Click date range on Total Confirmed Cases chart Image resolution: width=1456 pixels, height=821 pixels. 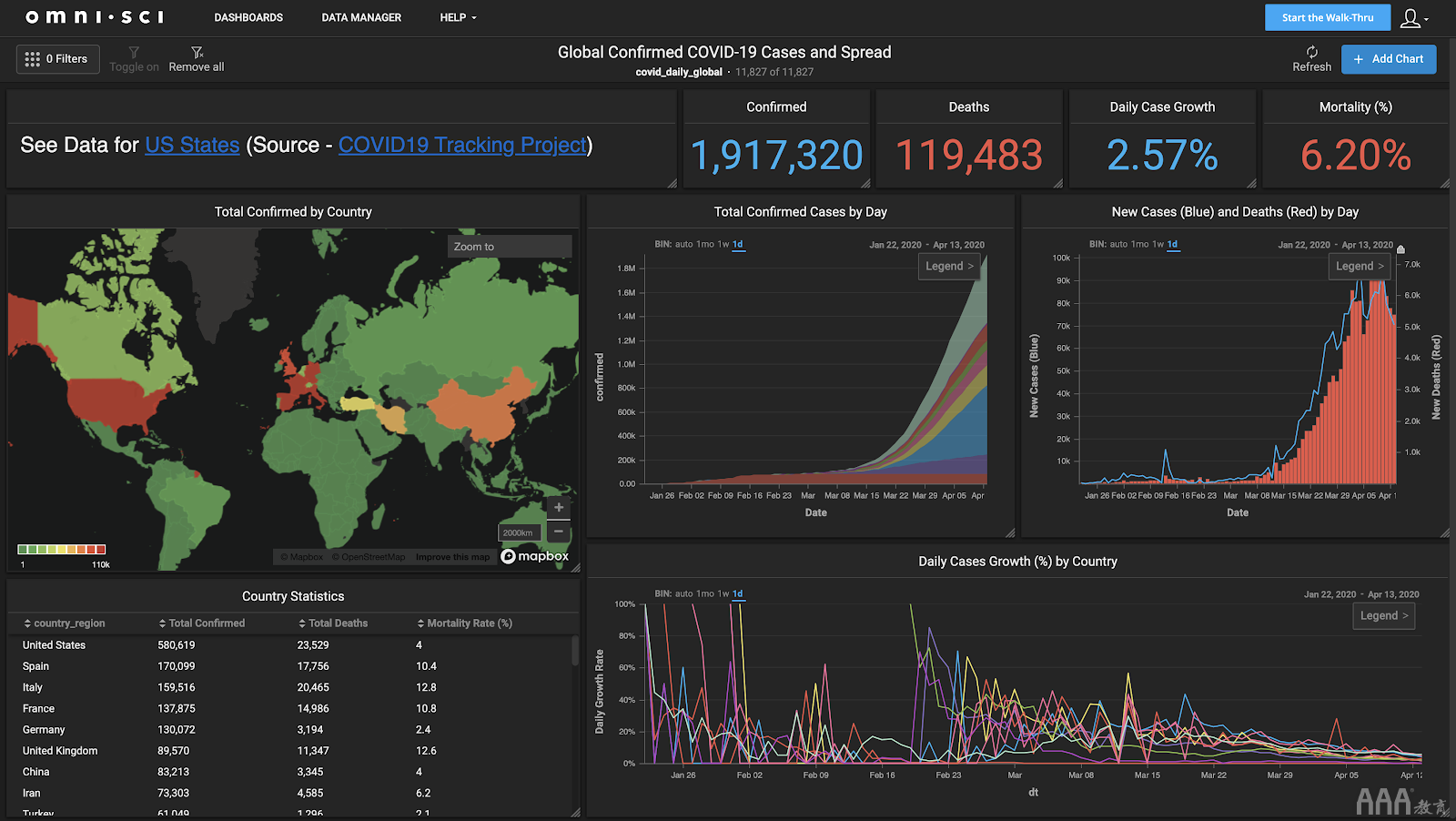point(926,245)
